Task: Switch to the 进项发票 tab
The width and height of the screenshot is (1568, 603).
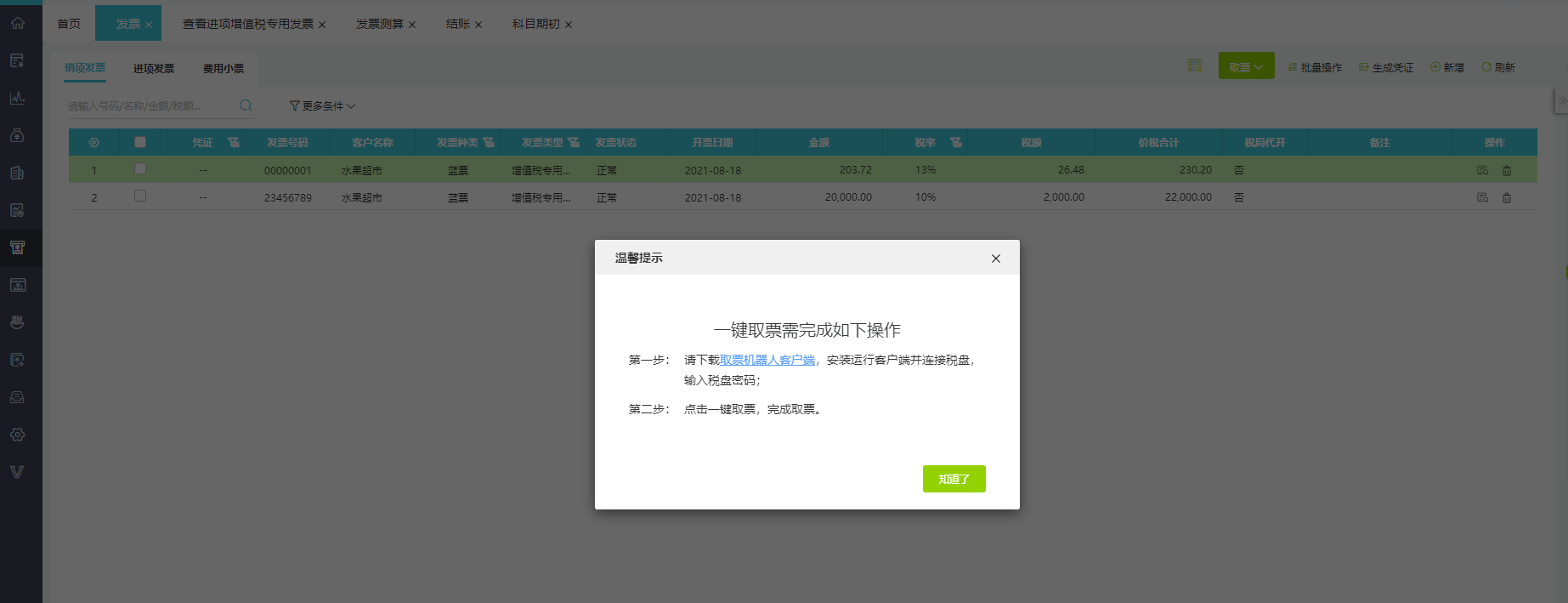Action: pyautogui.click(x=154, y=68)
